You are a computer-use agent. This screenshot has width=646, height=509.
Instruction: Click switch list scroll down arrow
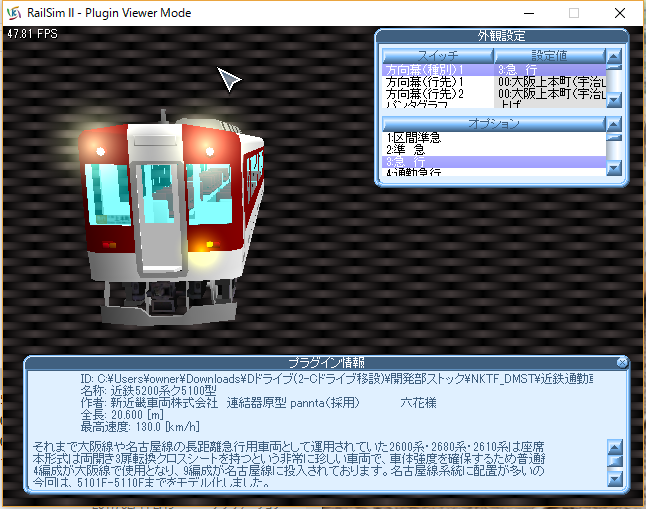[614, 100]
